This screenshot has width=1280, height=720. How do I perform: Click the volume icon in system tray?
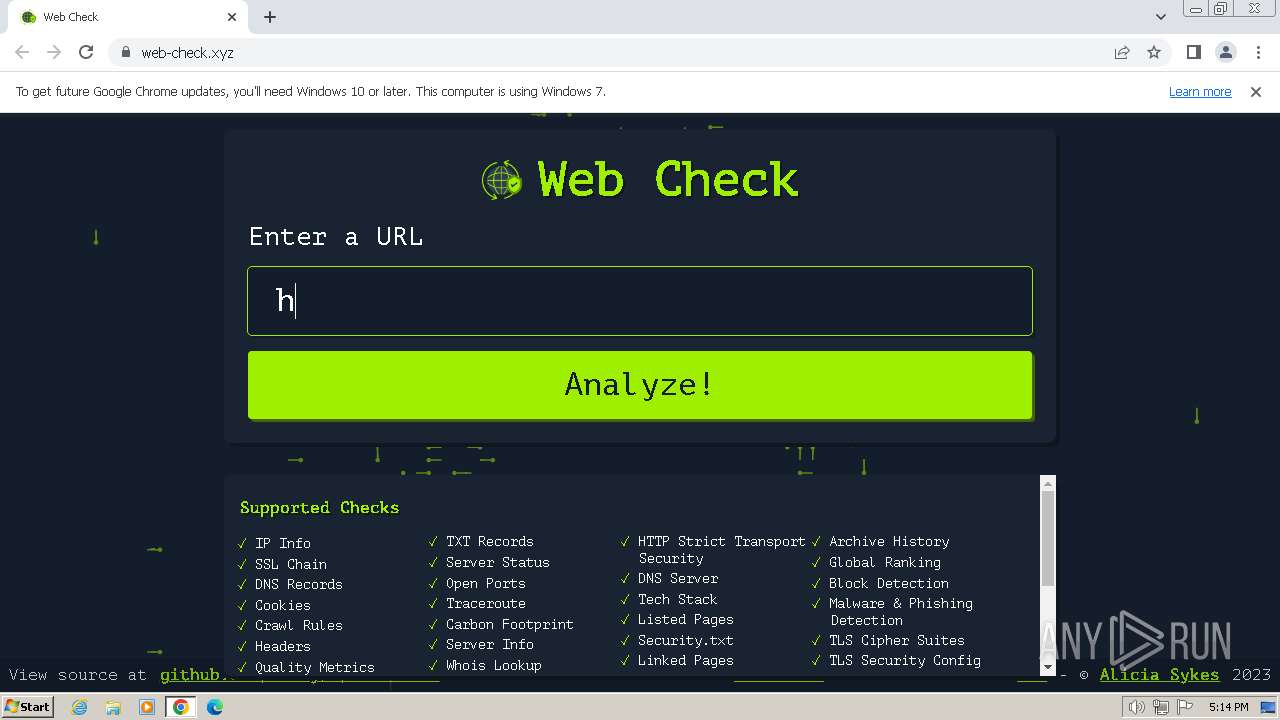1137,707
